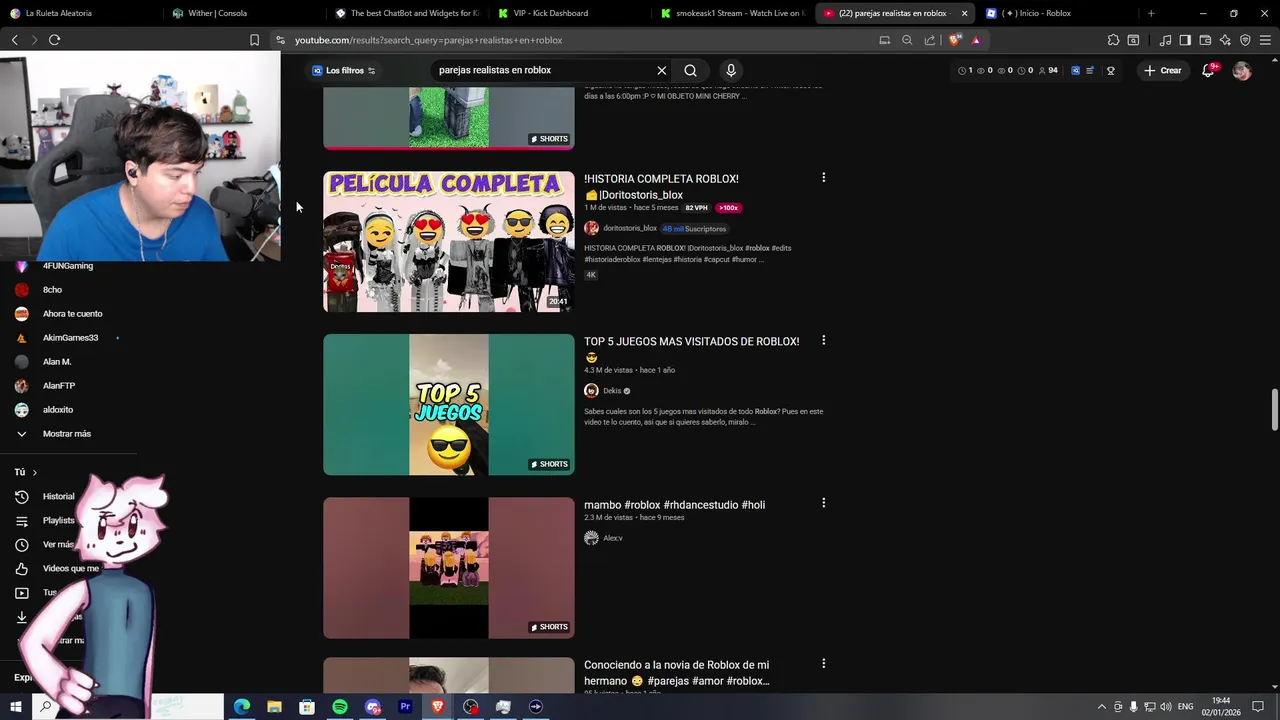Screen dimensions: 1280x720
Task: Open Microsoft Edge from the taskbar
Action: click(242, 707)
